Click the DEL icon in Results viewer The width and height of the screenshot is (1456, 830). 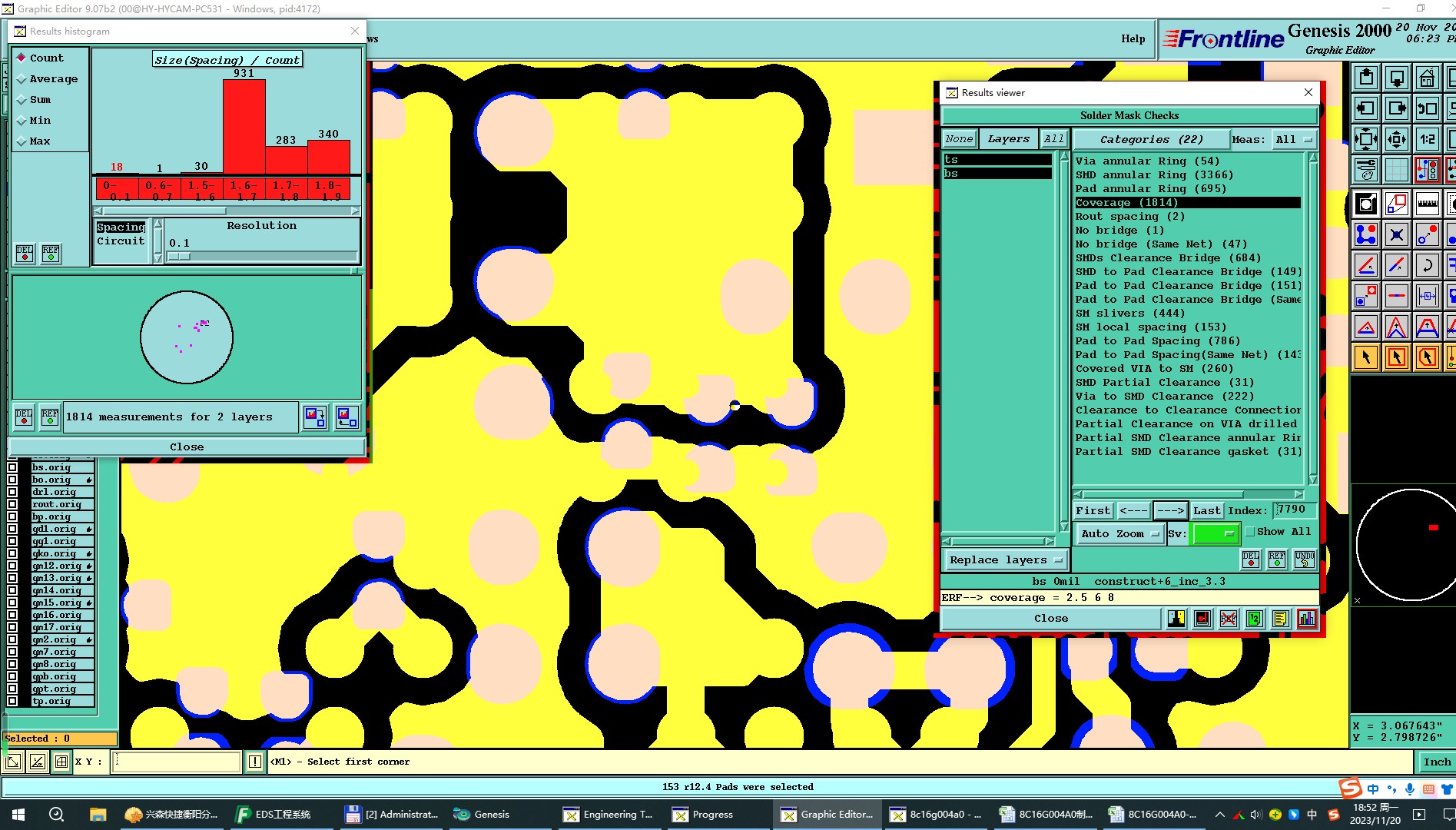pyautogui.click(x=1251, y=559)
